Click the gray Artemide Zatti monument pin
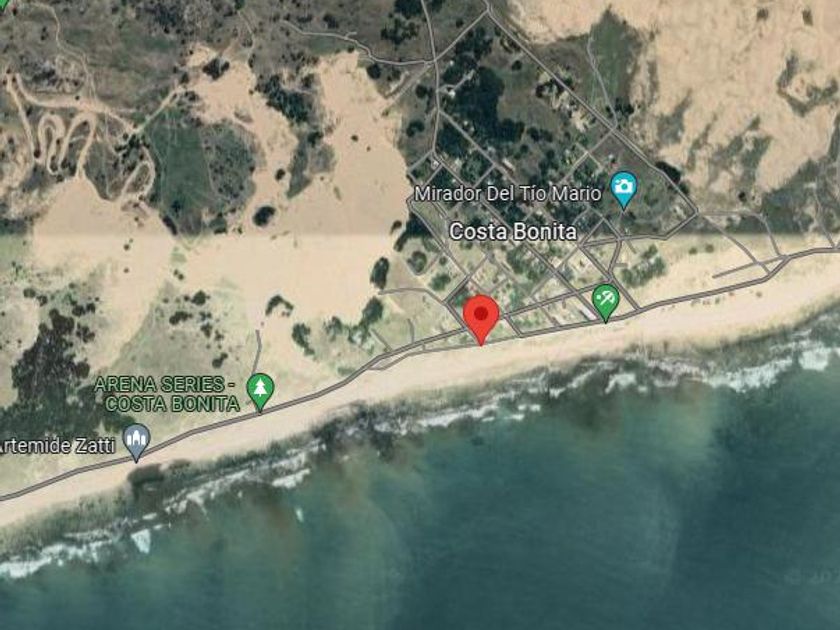 click(x=136, y=442)
